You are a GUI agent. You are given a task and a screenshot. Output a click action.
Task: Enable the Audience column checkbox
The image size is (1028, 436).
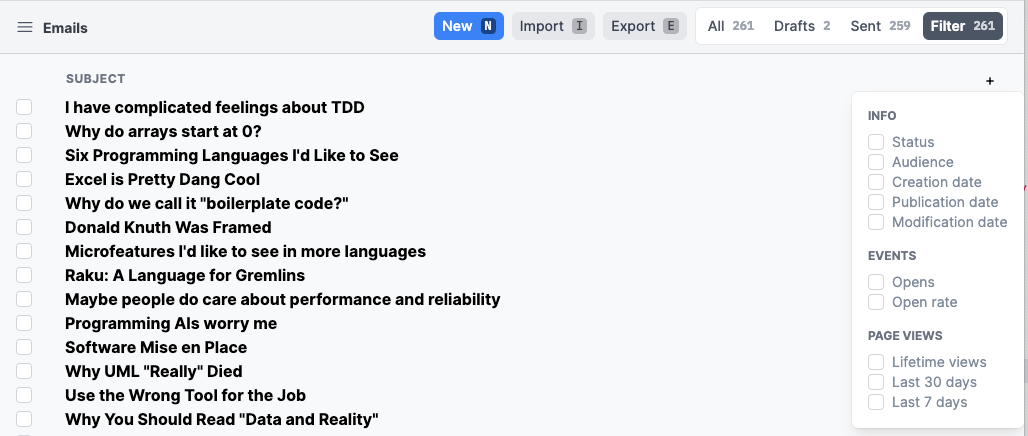tap(876, 162)
